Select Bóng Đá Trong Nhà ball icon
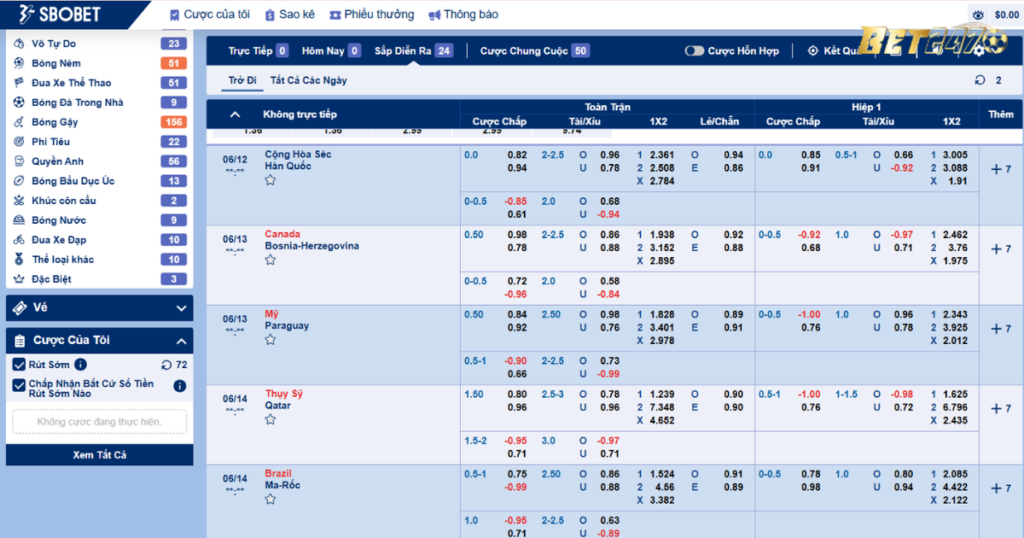Screen dimensions: 1024x538 [x=19, y=103]
